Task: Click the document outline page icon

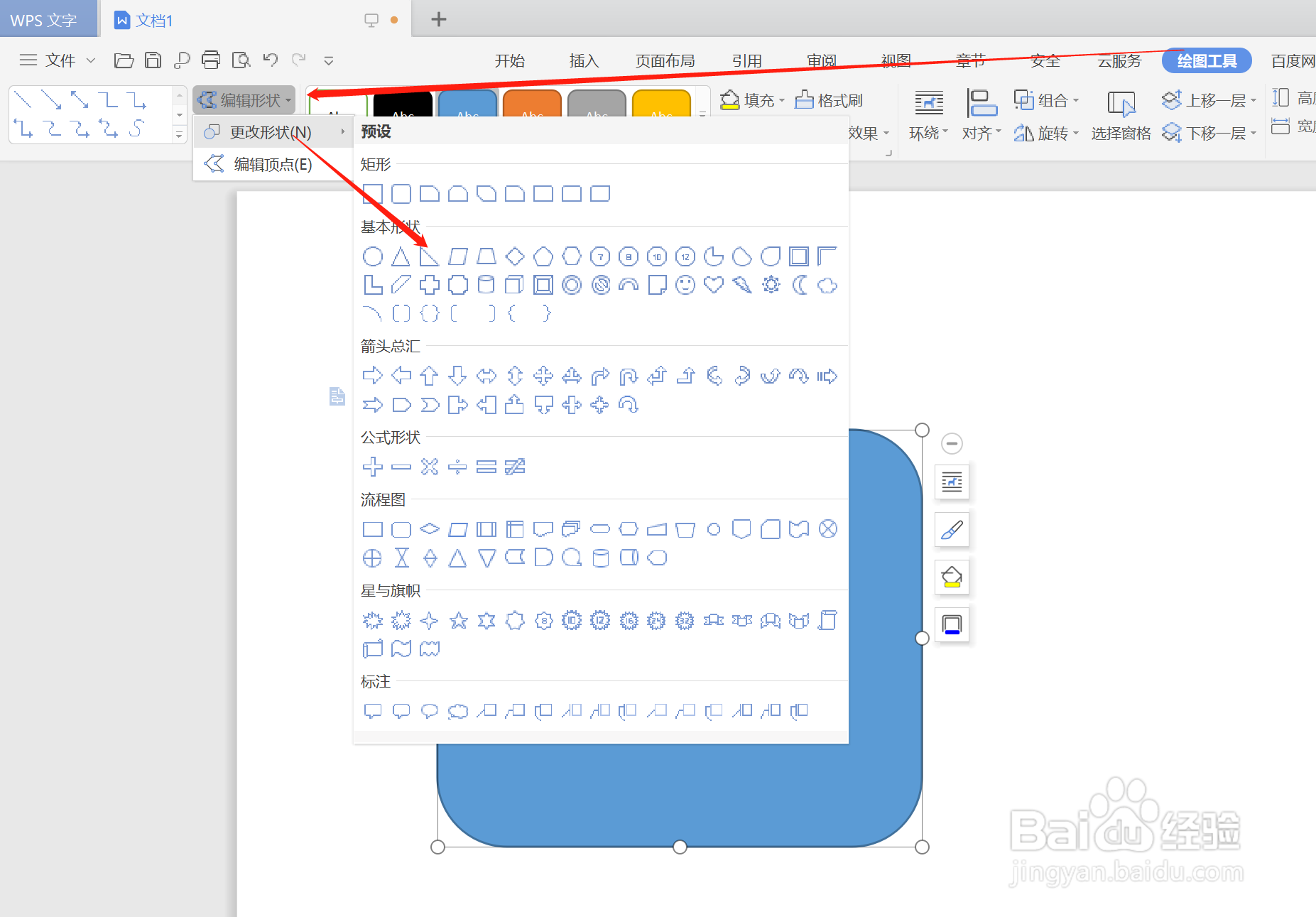Action: pos(337,396)
